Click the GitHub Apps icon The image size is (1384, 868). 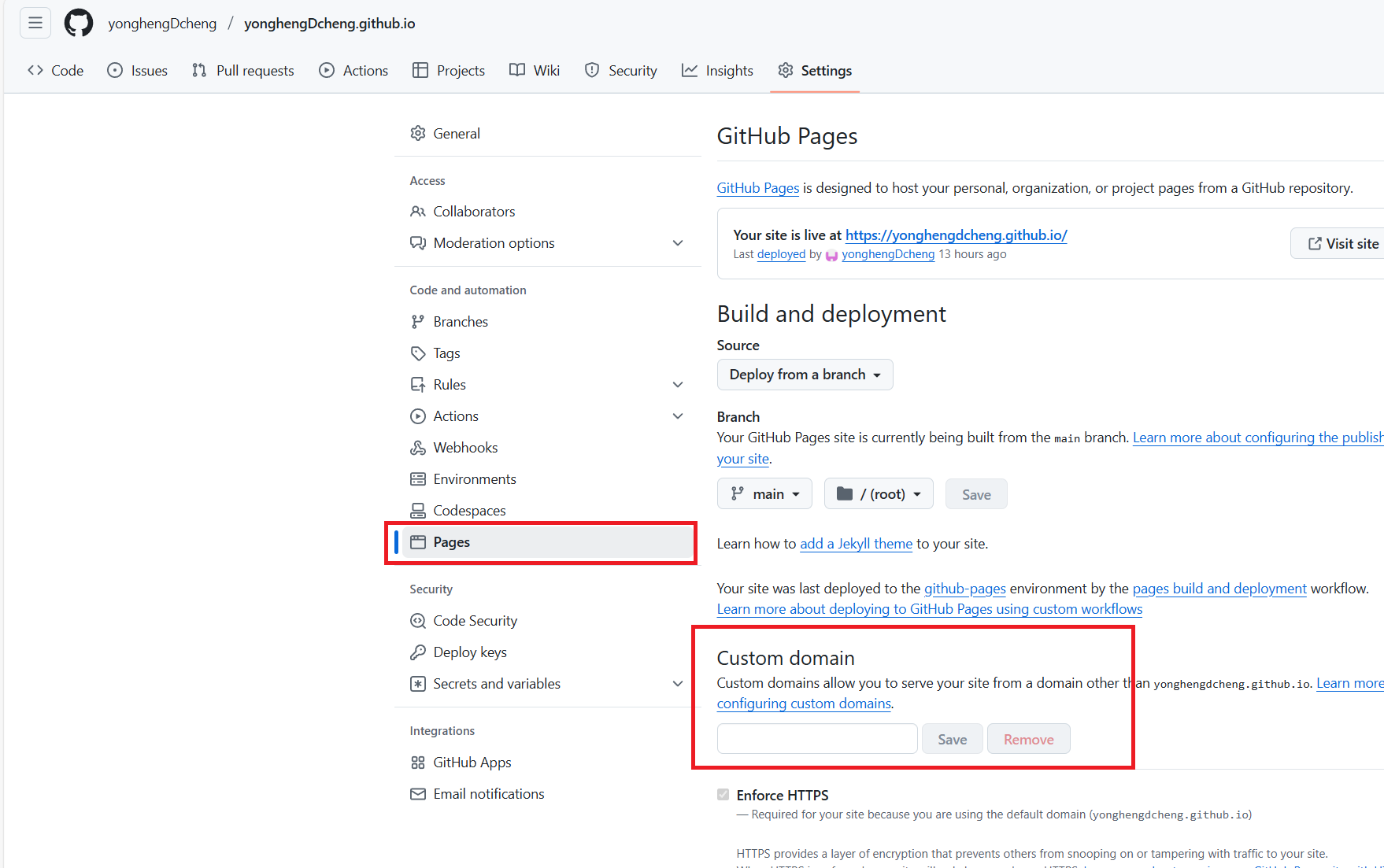coord(417,763)
